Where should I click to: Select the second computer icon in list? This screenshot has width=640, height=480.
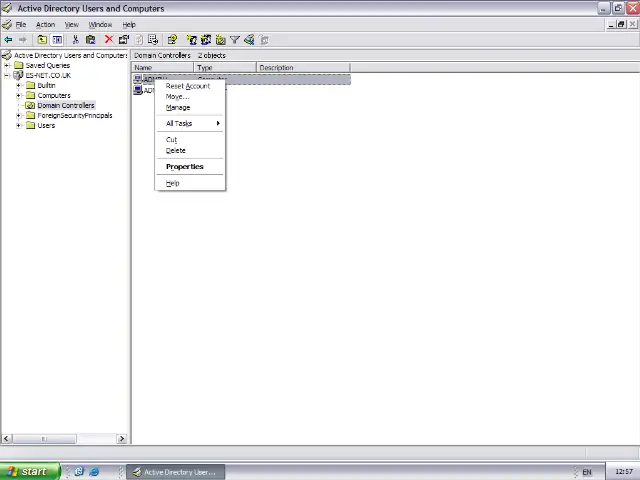pos(138,90)
